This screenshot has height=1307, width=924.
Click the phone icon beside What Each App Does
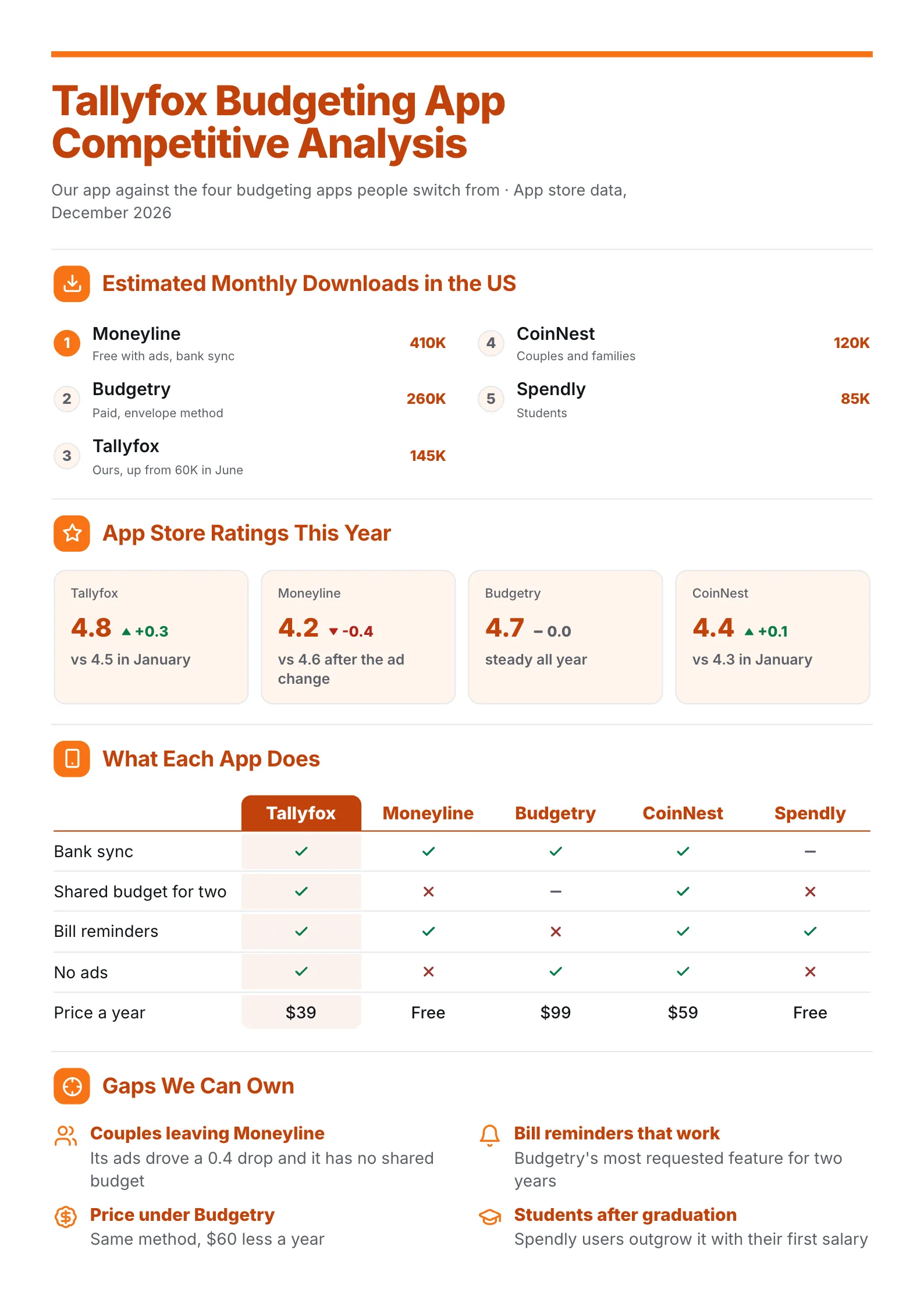[72, 759]
